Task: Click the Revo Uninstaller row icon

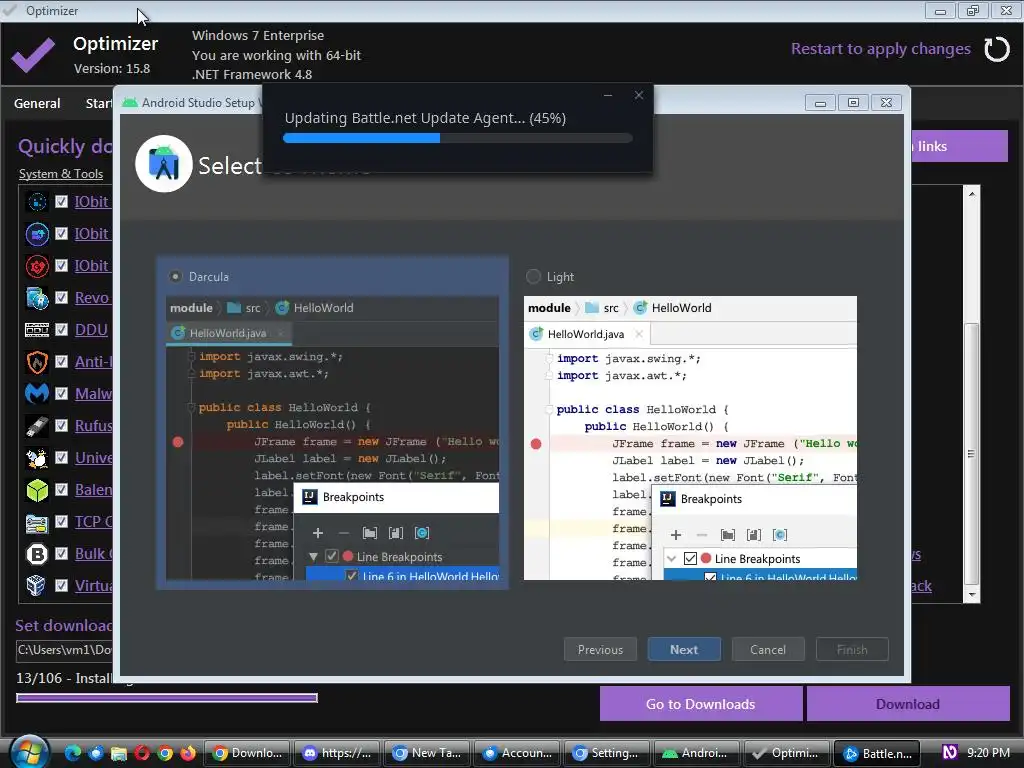Action: [37, 298]
